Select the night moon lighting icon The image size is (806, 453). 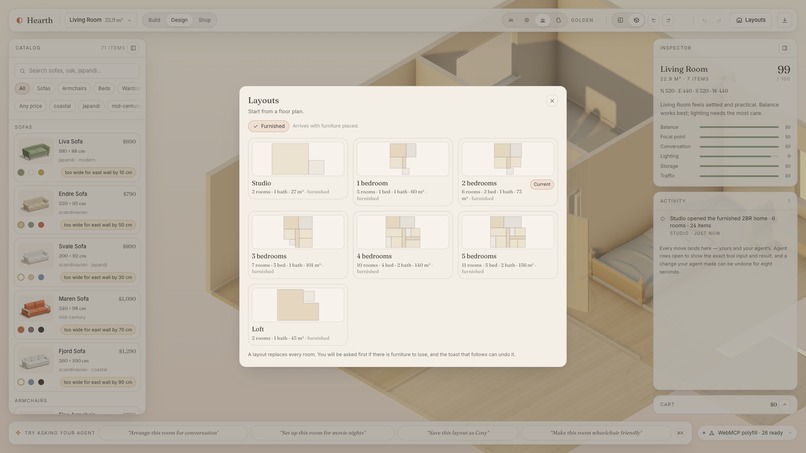(x=558, y=20)
